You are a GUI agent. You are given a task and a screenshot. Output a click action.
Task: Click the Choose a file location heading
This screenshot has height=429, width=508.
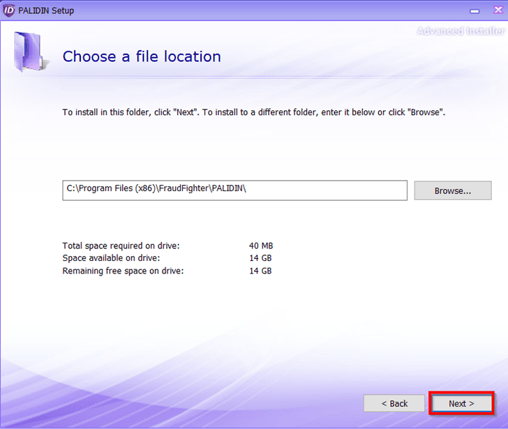point(142,56)
